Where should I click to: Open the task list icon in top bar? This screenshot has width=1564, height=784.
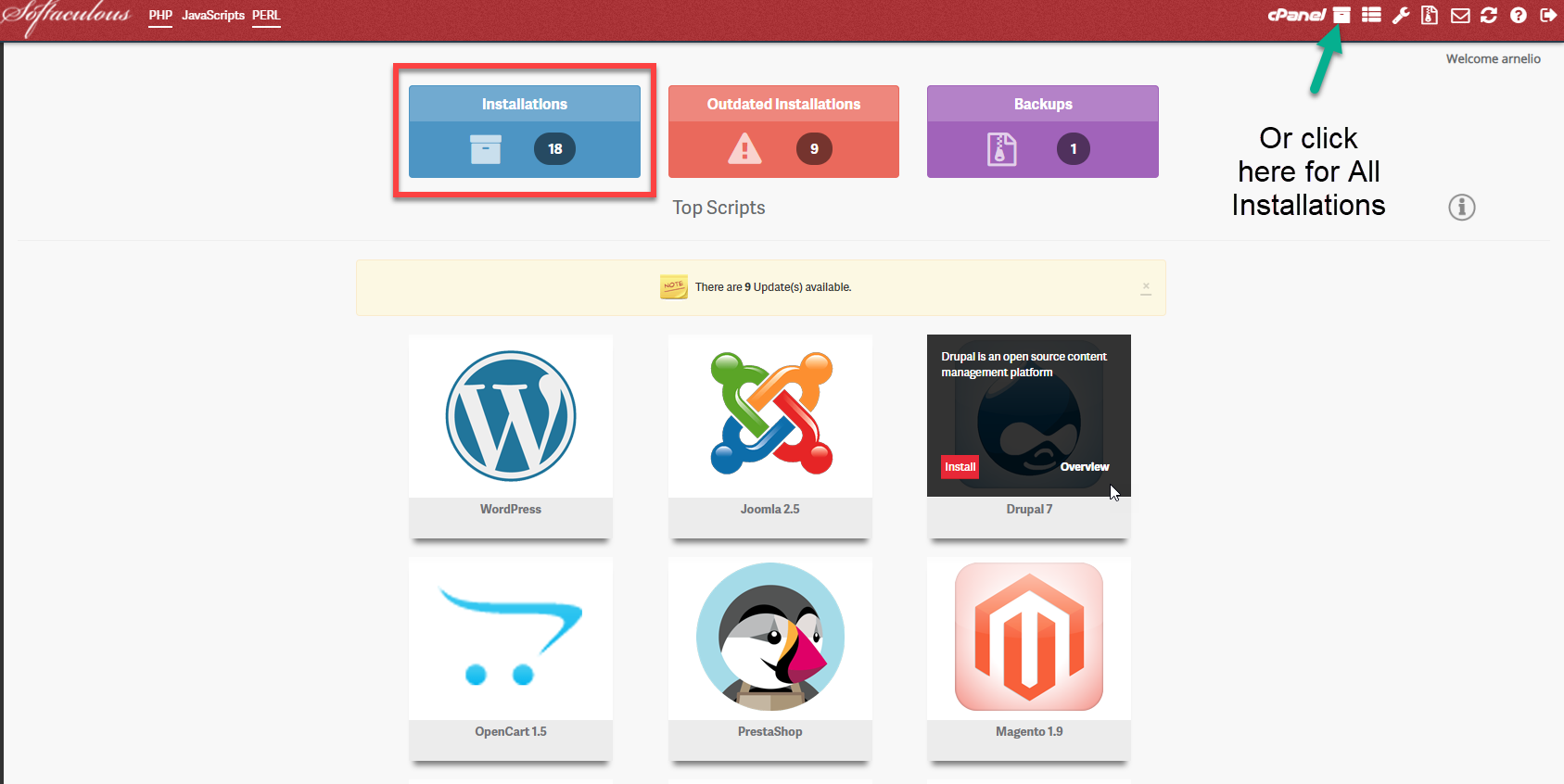tap(1371, 15)
